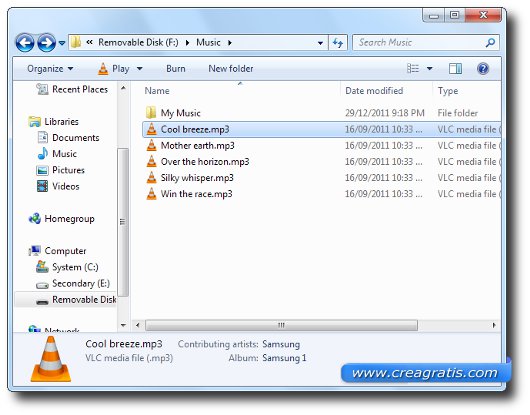The height and width of the screenshot is (415, 530).
Task: Open Secondary (E:) drive
Action: pos(81,284)
